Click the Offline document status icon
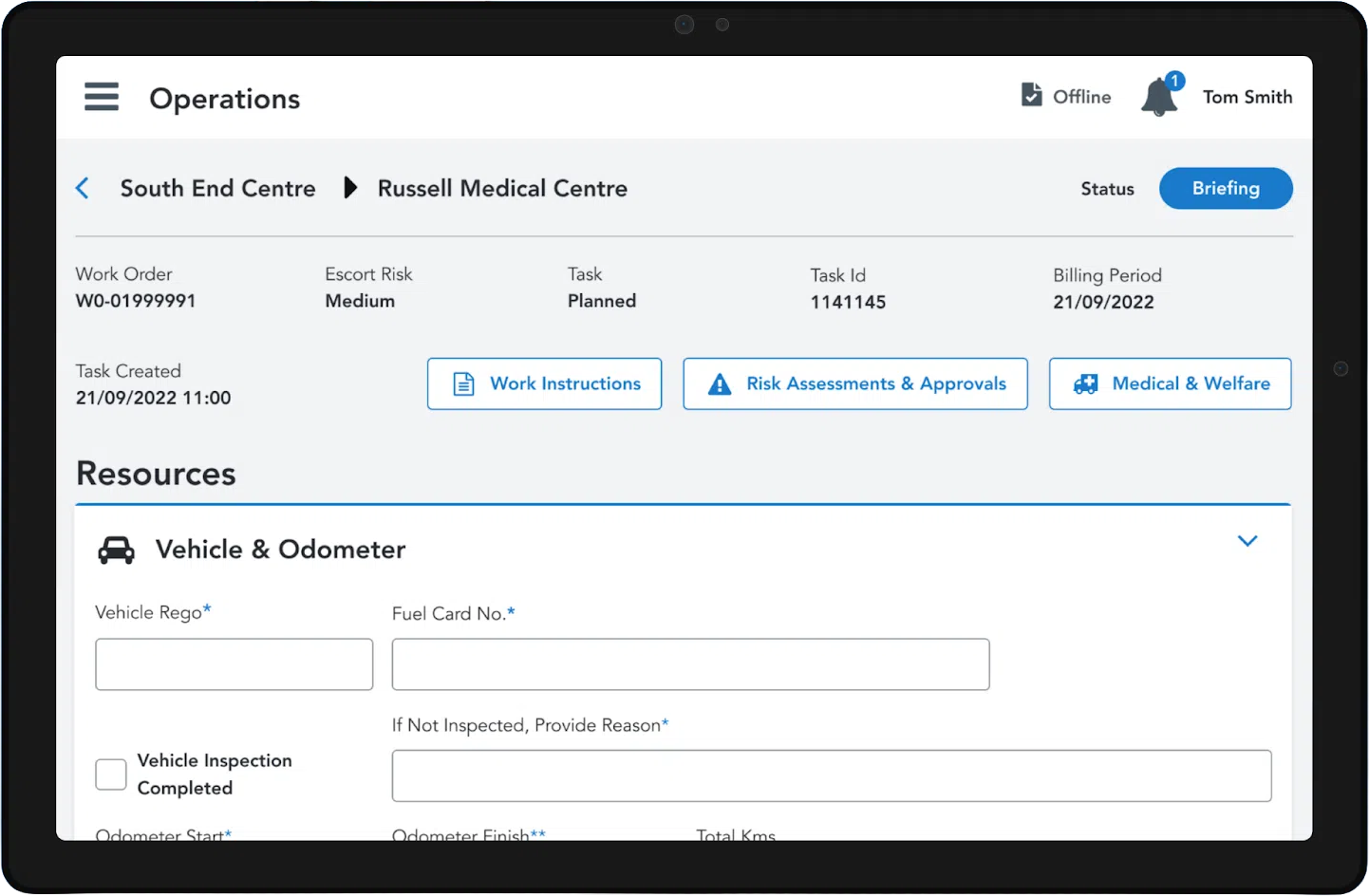The height and width of the screenshot is (896, 1369). 1031,95
